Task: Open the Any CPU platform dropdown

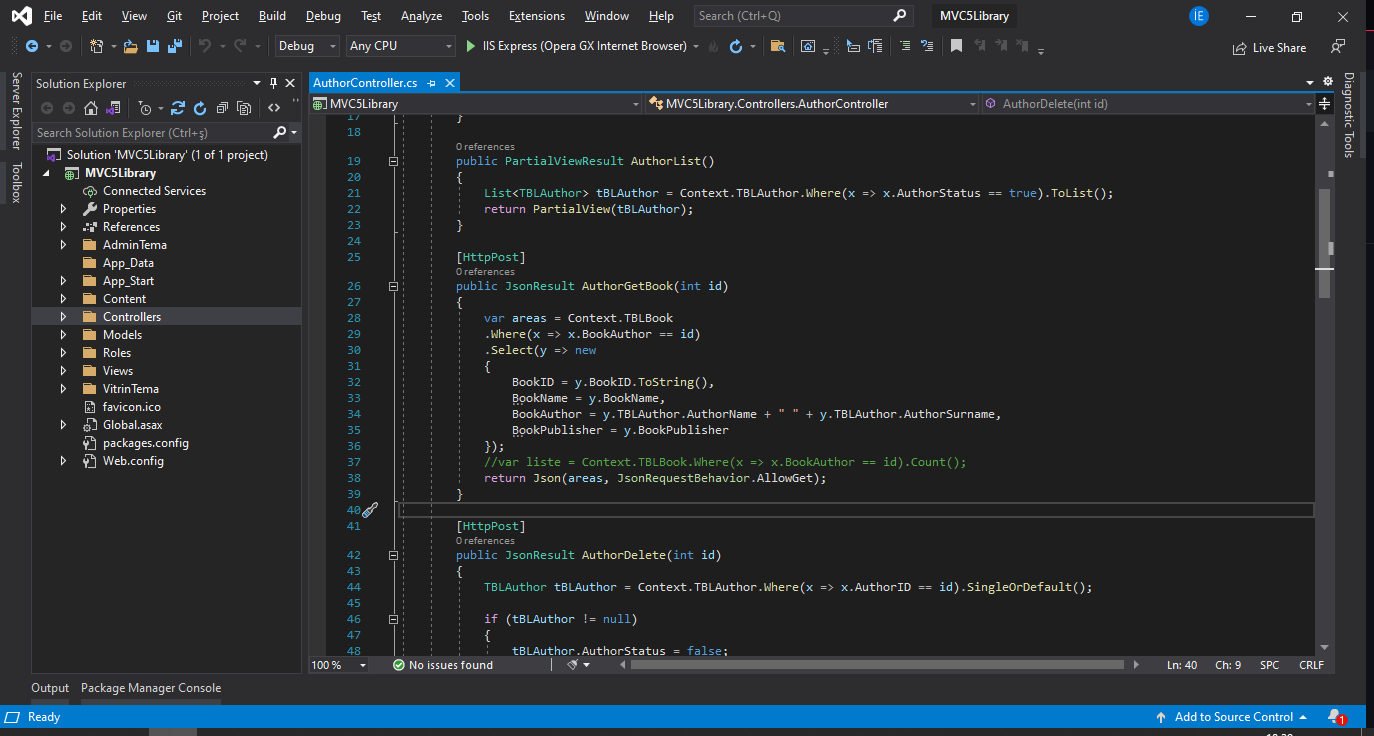Action: pyautogui.click(x=400, y=46)
